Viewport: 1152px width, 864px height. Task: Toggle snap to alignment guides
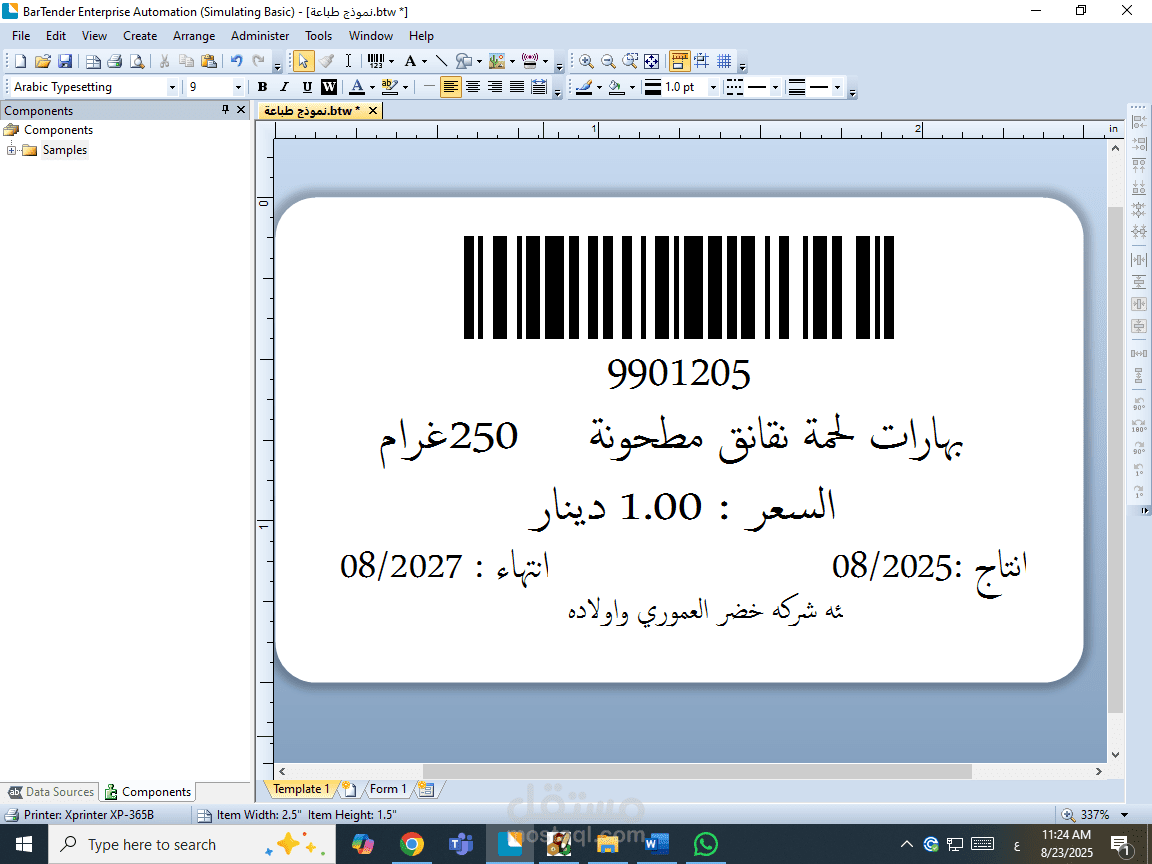pyautogui.click(x=702, y=61)
